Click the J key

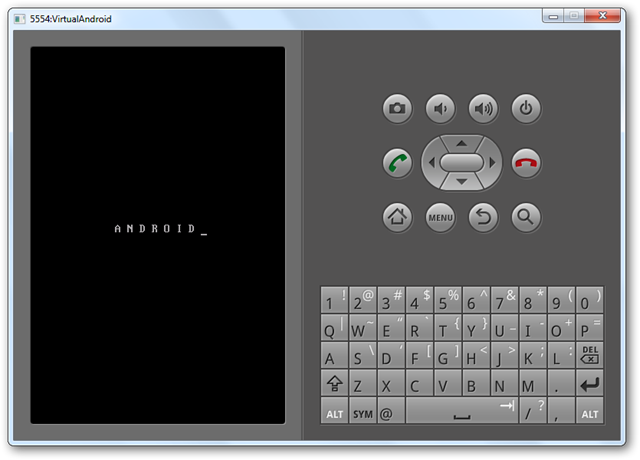[504, 355]
